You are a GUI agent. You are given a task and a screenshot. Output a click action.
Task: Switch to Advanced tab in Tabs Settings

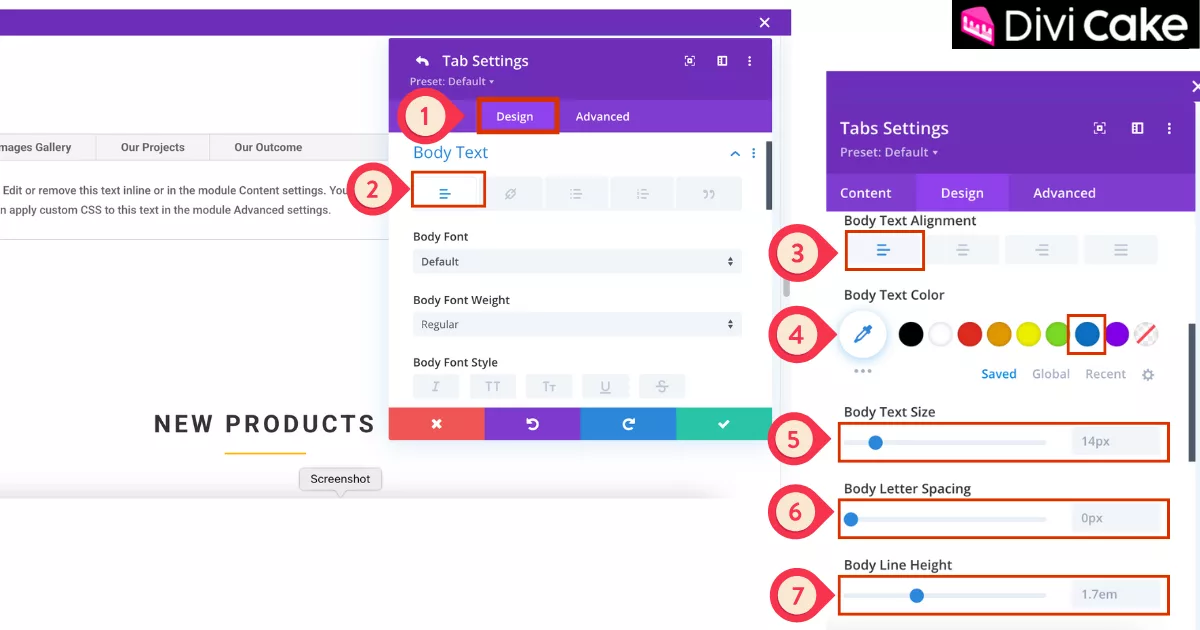pos(1064,193)
